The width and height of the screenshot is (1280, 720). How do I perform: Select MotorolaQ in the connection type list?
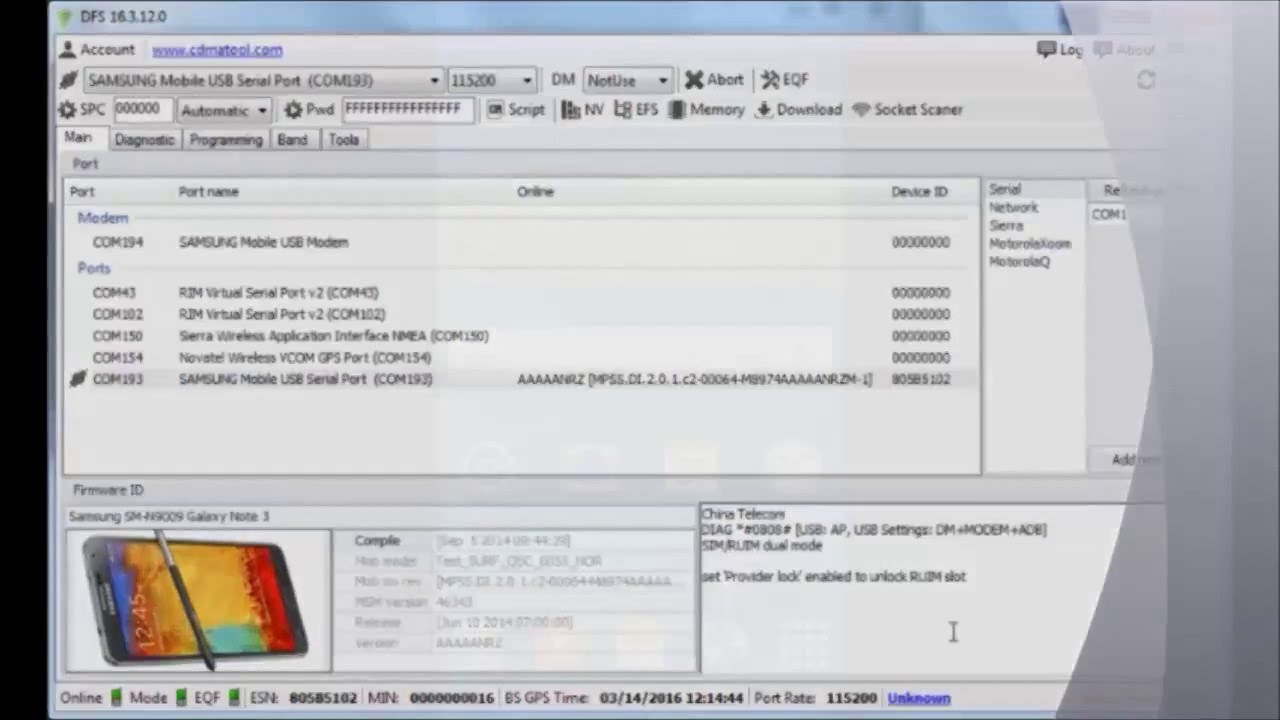(1019, 261)
